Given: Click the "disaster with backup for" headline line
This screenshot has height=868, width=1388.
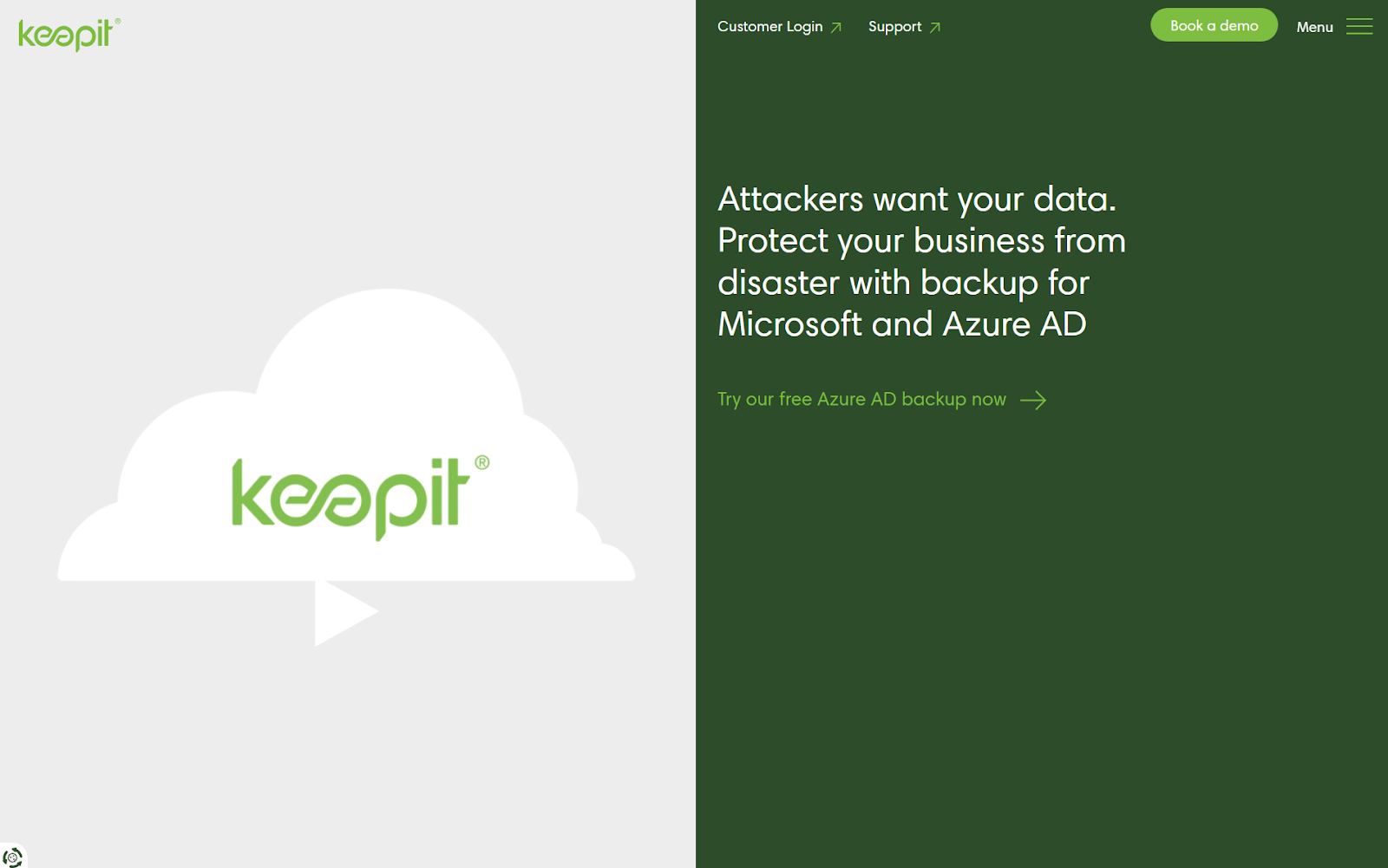Looking at the screenshot, I should pos(903,283).
